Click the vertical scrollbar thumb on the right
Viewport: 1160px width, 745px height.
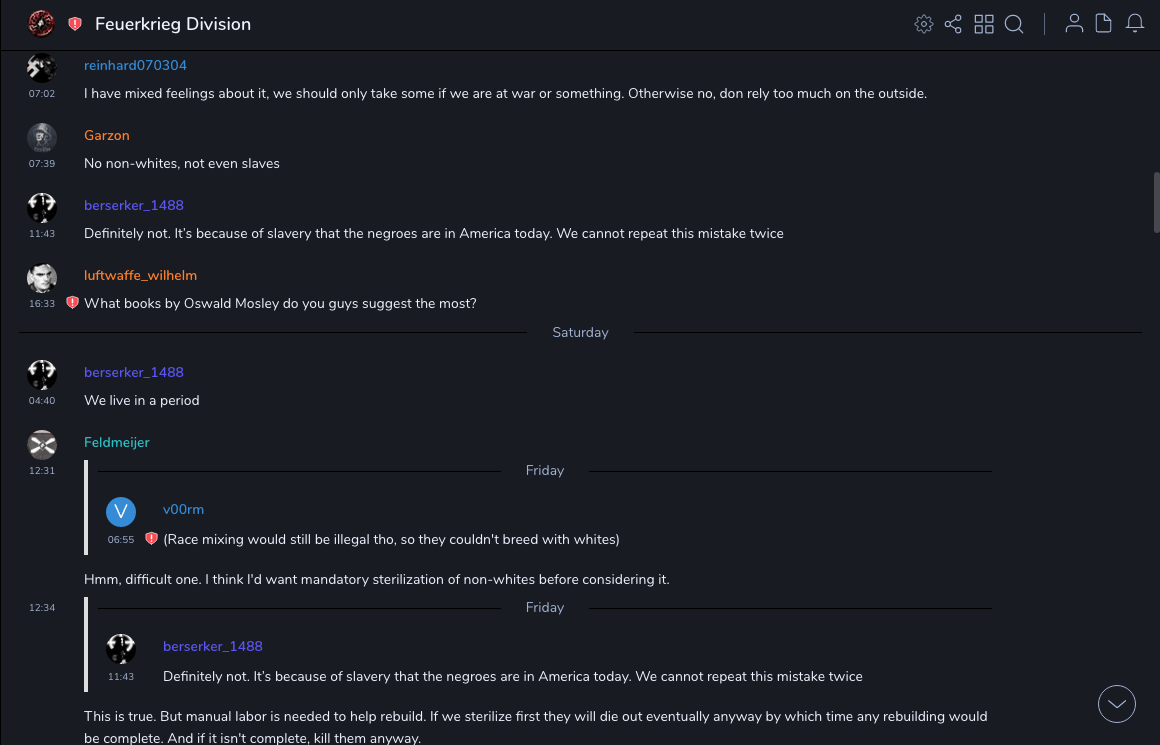tap(1157, 203)
